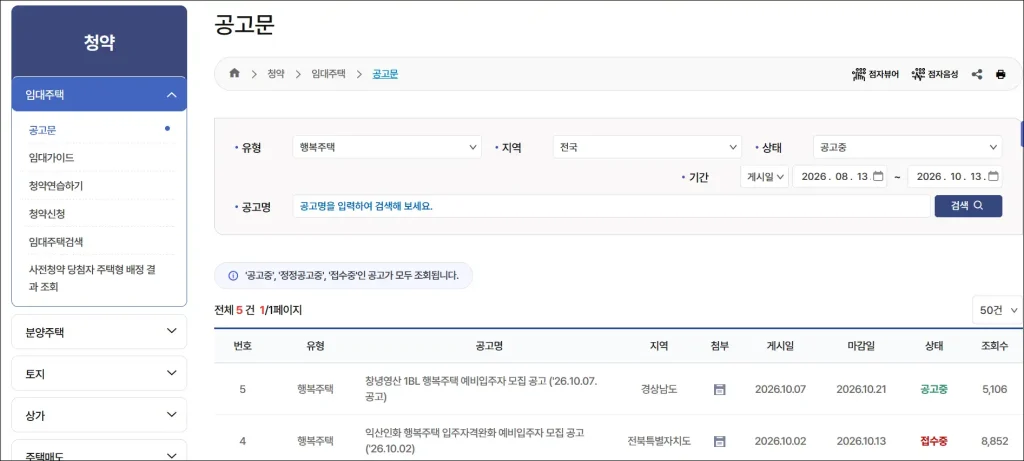This screenshot has width=1024, height=461.
Task: Open 청약연습하기 in the sidebar menu
Action: coord(56,185)
